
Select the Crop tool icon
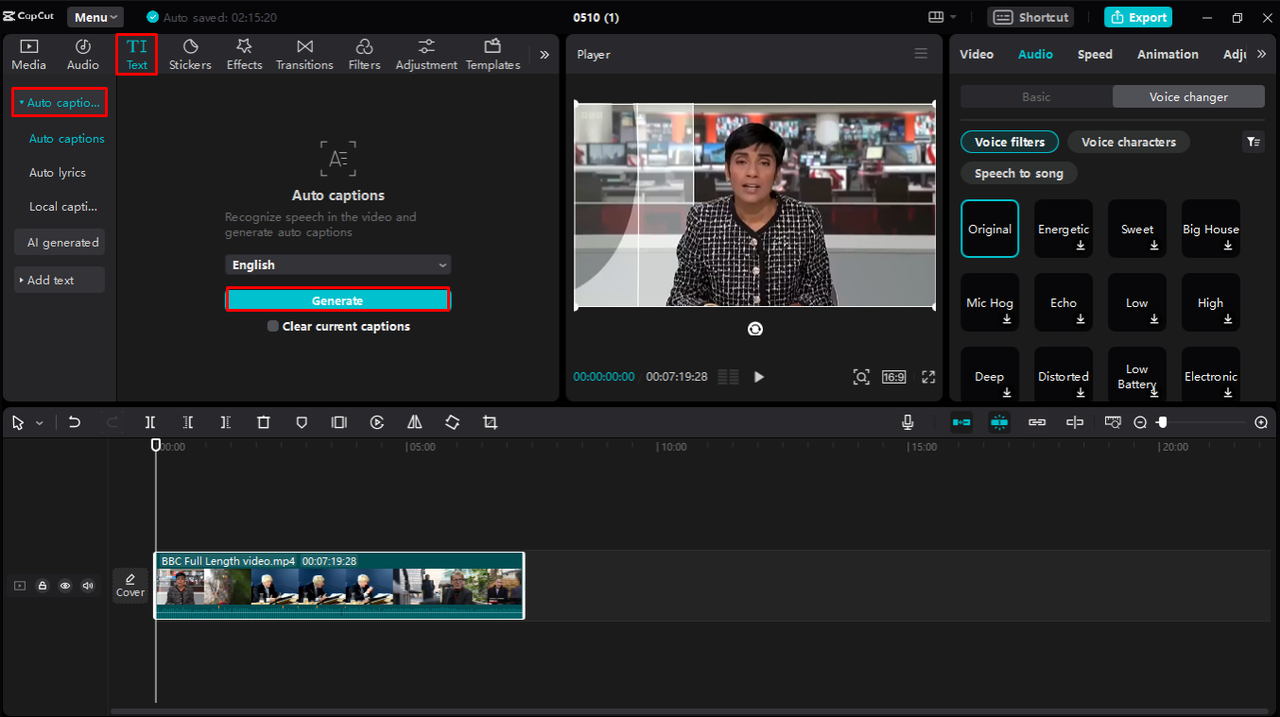490,423
